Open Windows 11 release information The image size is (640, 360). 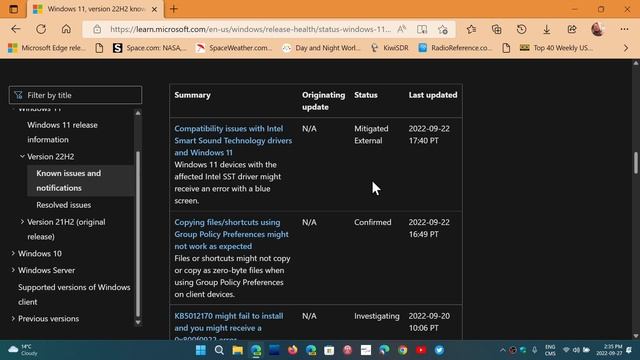click(62, 132)
